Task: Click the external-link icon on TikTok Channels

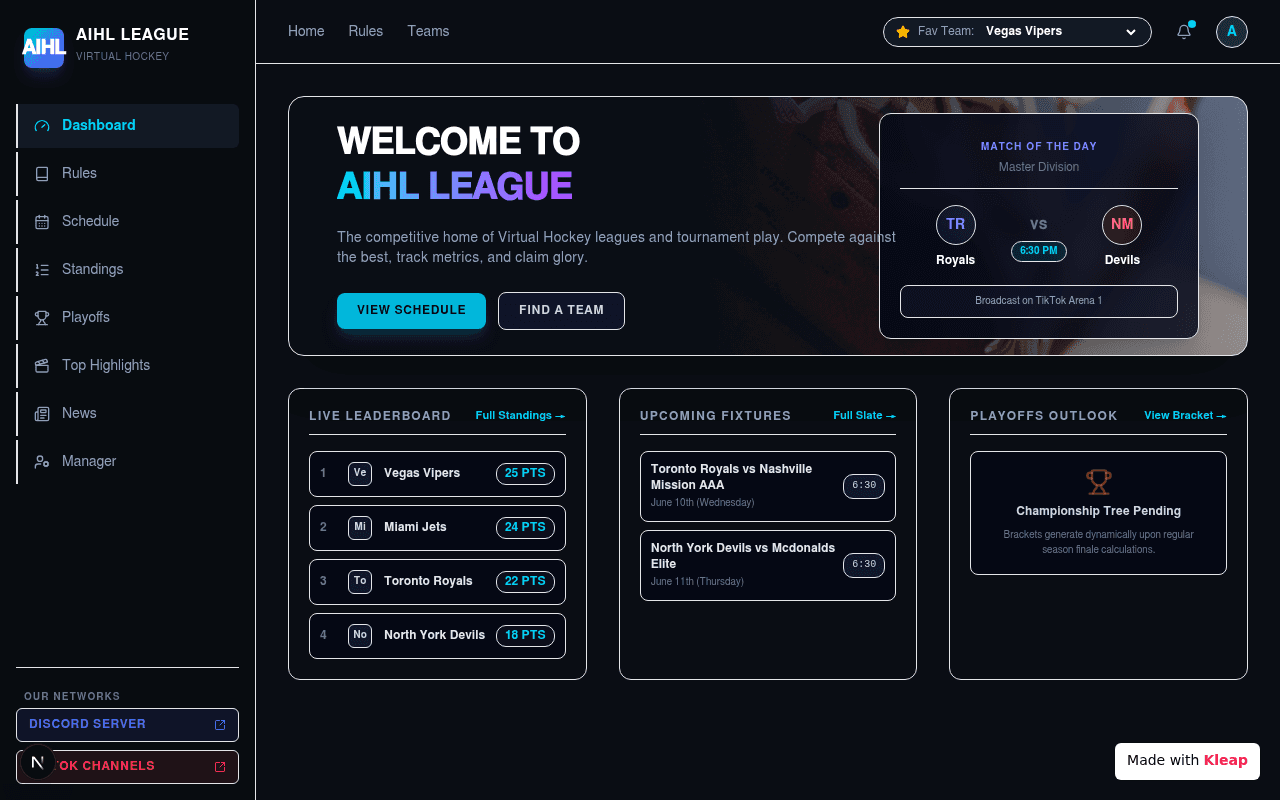Action: click(220, 767)
